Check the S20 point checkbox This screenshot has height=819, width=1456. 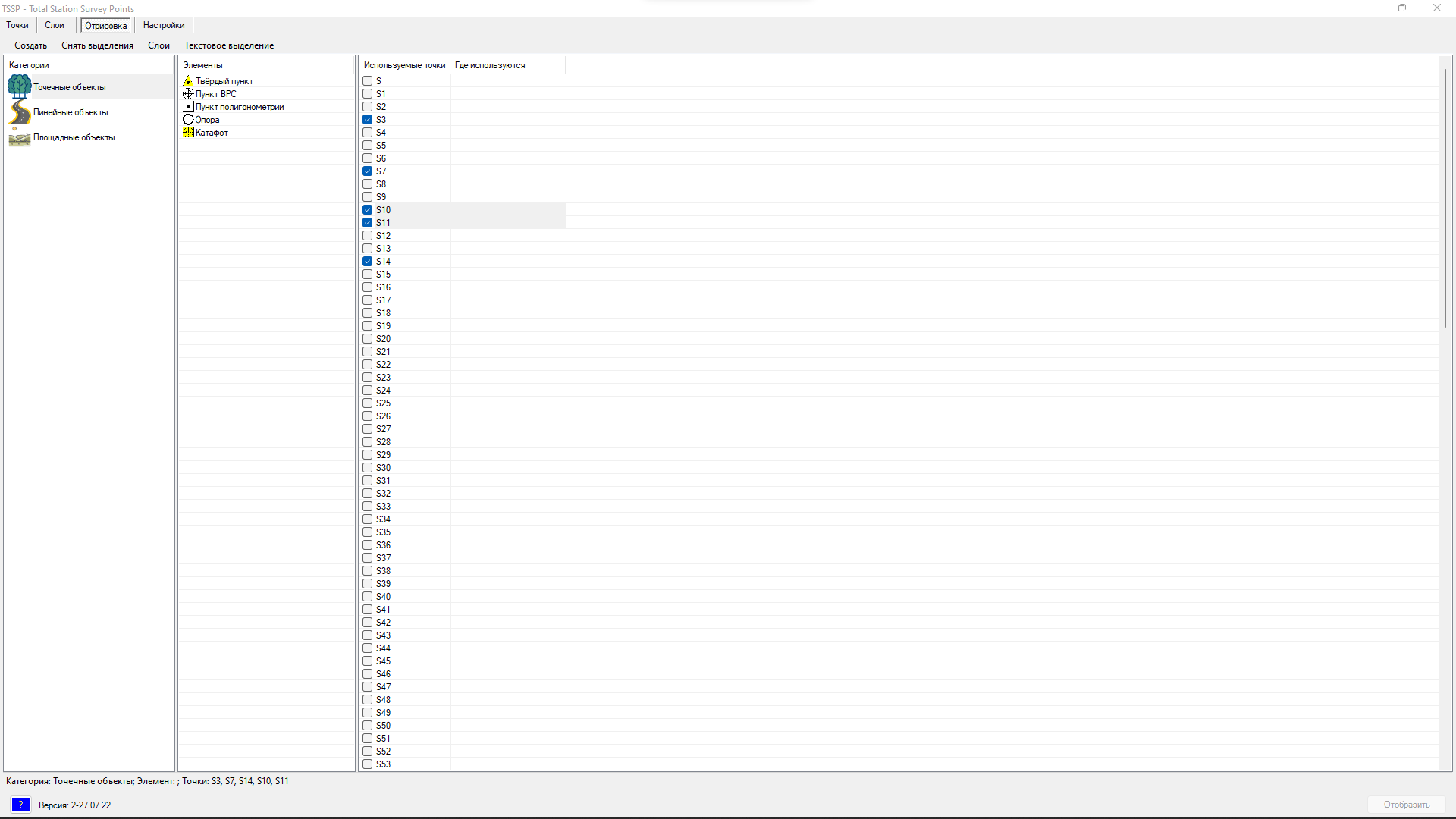pyautogui.click(x=368, y=339)
